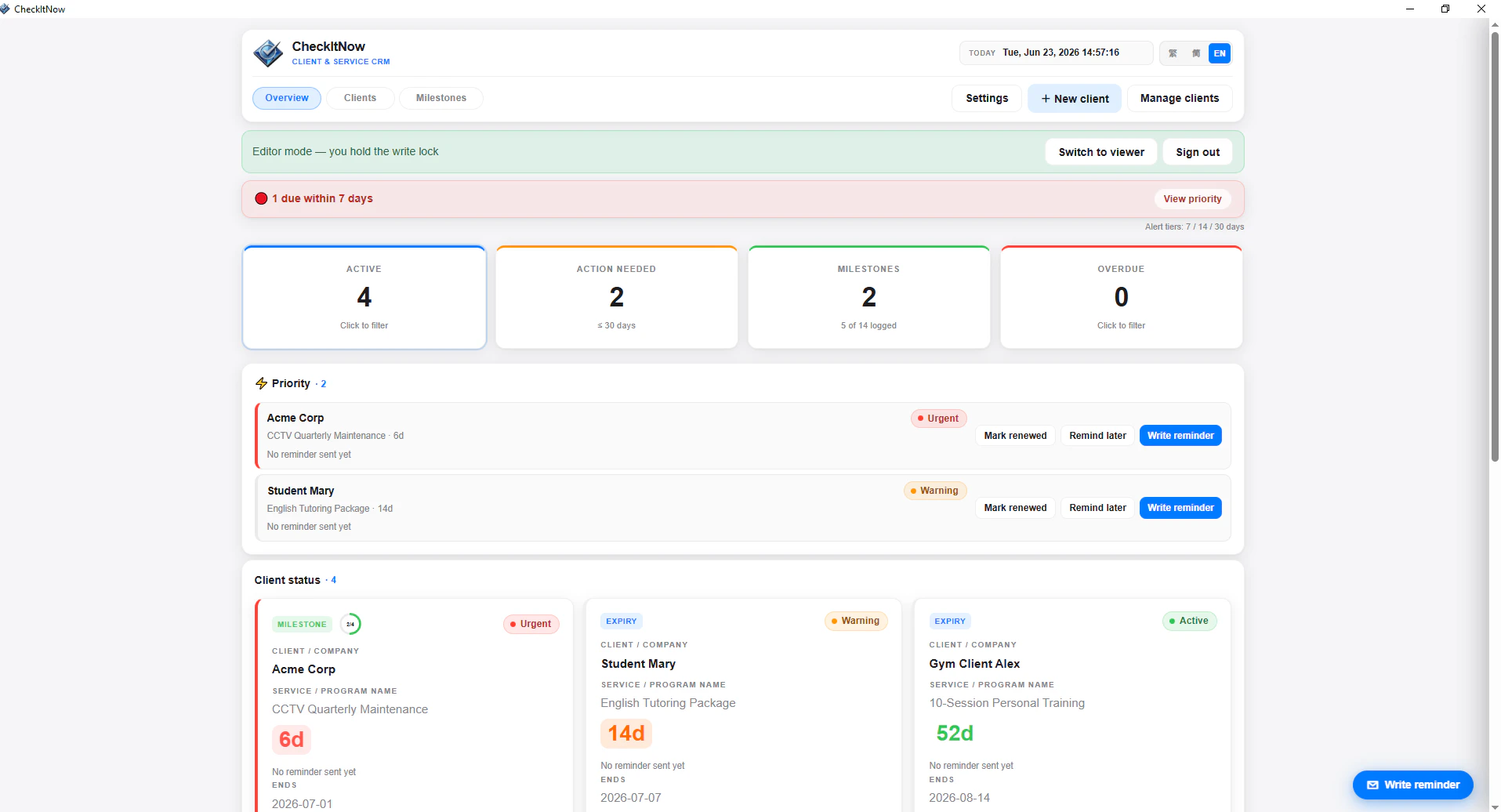The height and width of the screenshot is (812, 1501).
Task: Add a new client with '+ New client'
Action: (x=1075, y=99)
